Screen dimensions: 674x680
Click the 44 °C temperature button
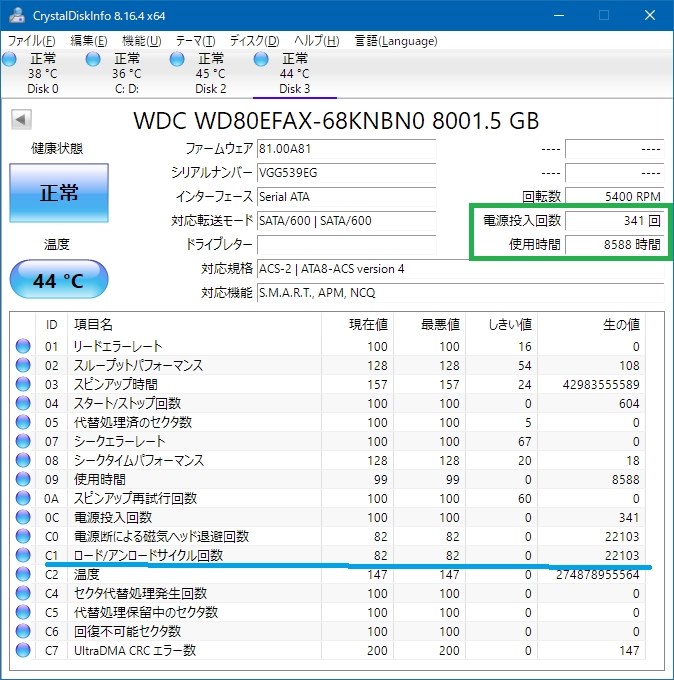59,280
